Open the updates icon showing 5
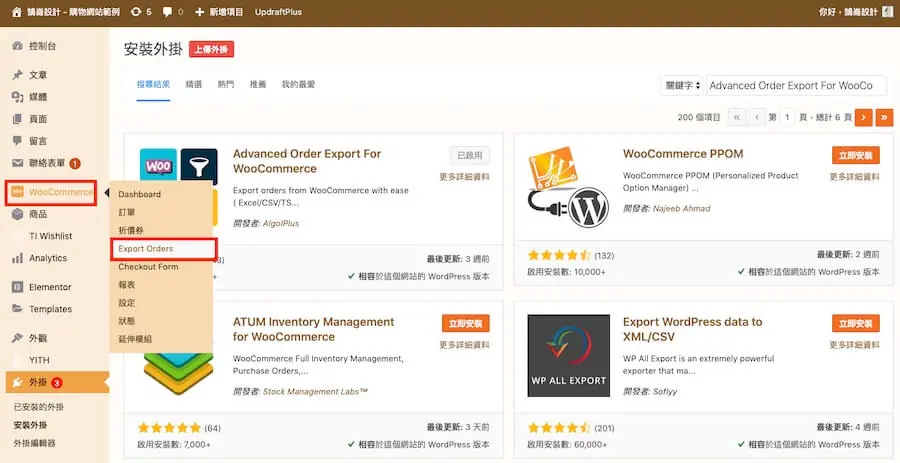Image resolution: width=900 pixels, height=463 pixels. tap(136, 12)
